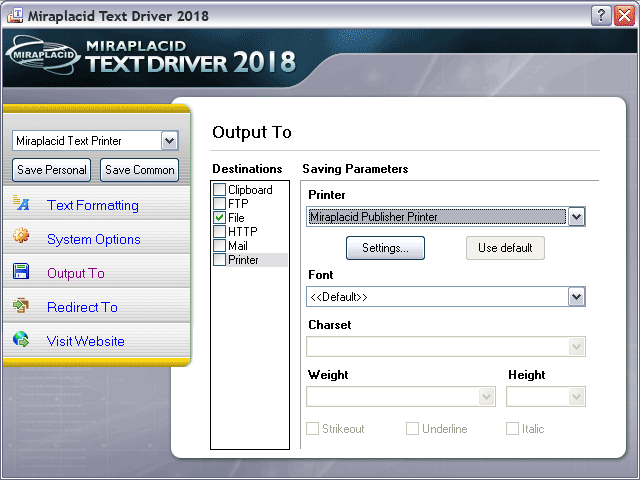The image size is (640, 480).
Task: Open the Text Formatting page
Action: 93,205
